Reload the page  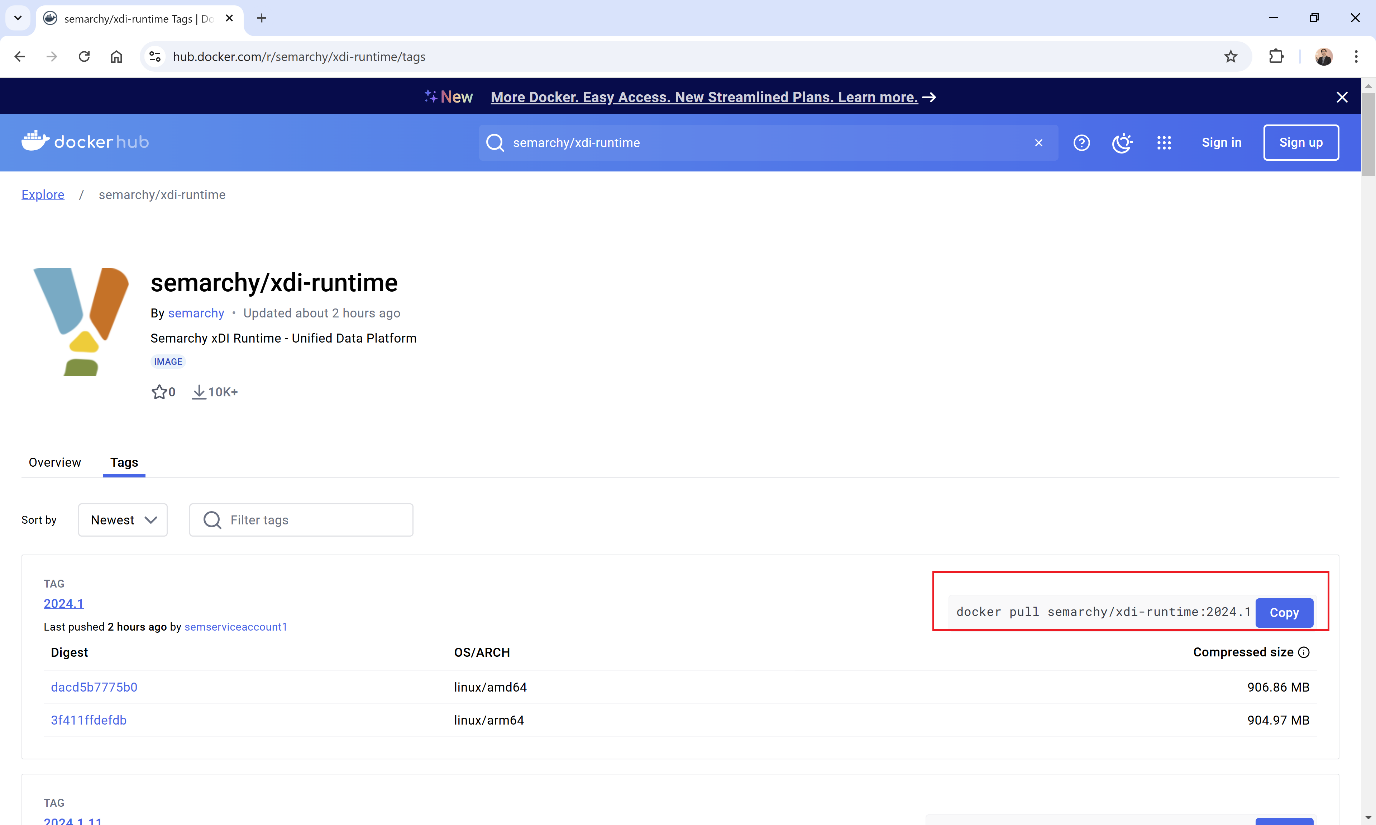84,57
